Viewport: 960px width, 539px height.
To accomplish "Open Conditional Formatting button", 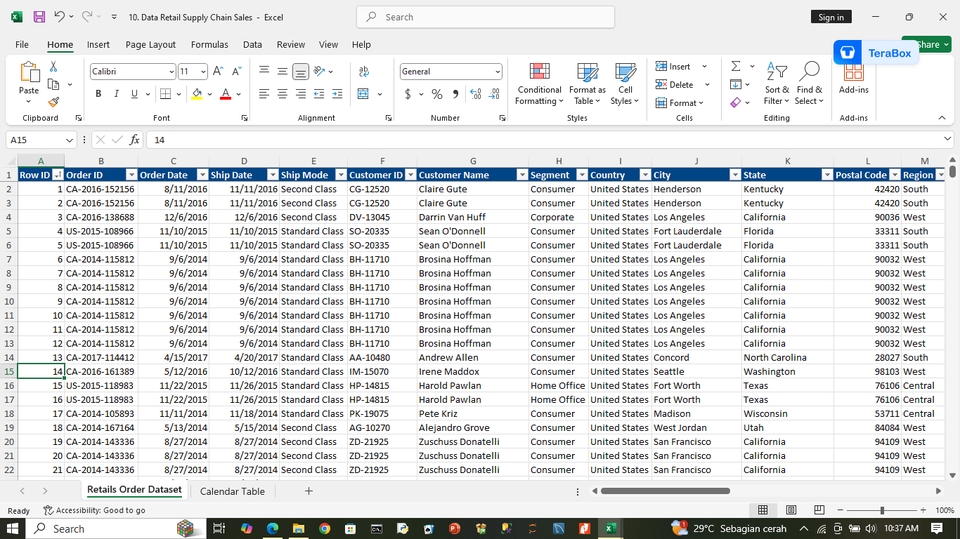I will tap(539, 84).
